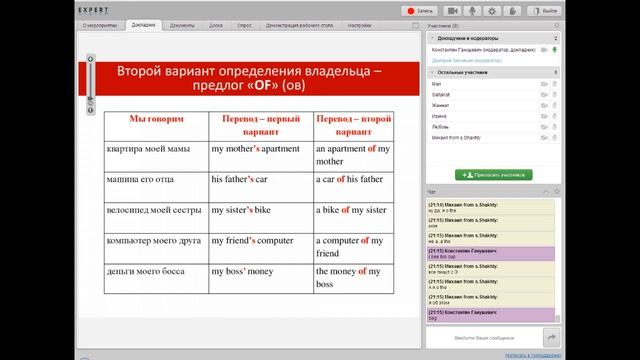Switch to the Документы tab

(182, 25)
